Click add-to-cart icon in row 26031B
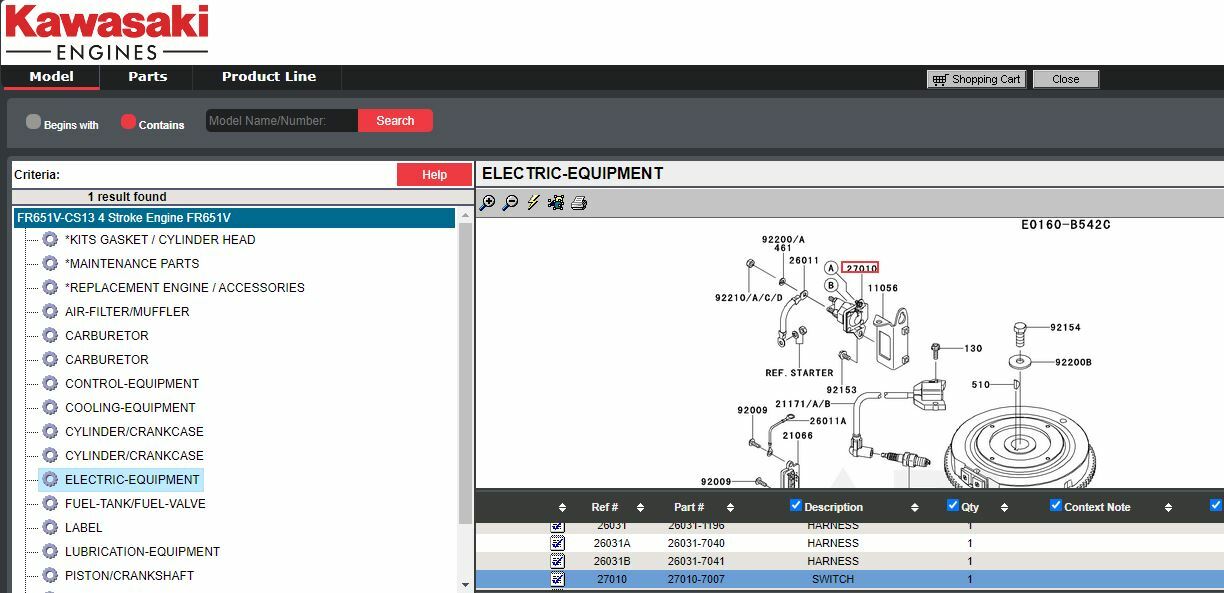1224x593 pixels. [x=557, y=561]
